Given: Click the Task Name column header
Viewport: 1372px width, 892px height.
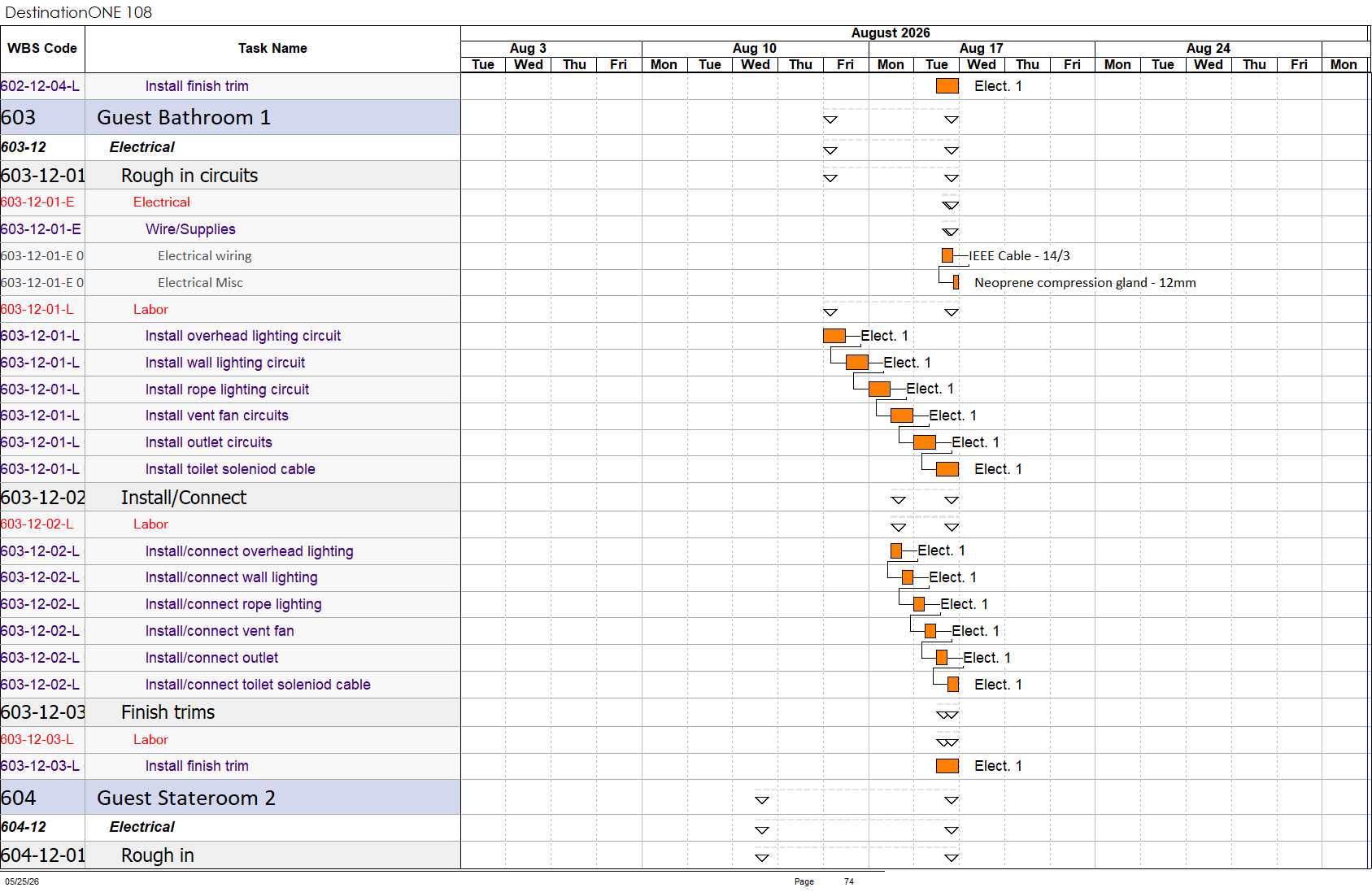Looking at the screenshot, I should 272,49.
